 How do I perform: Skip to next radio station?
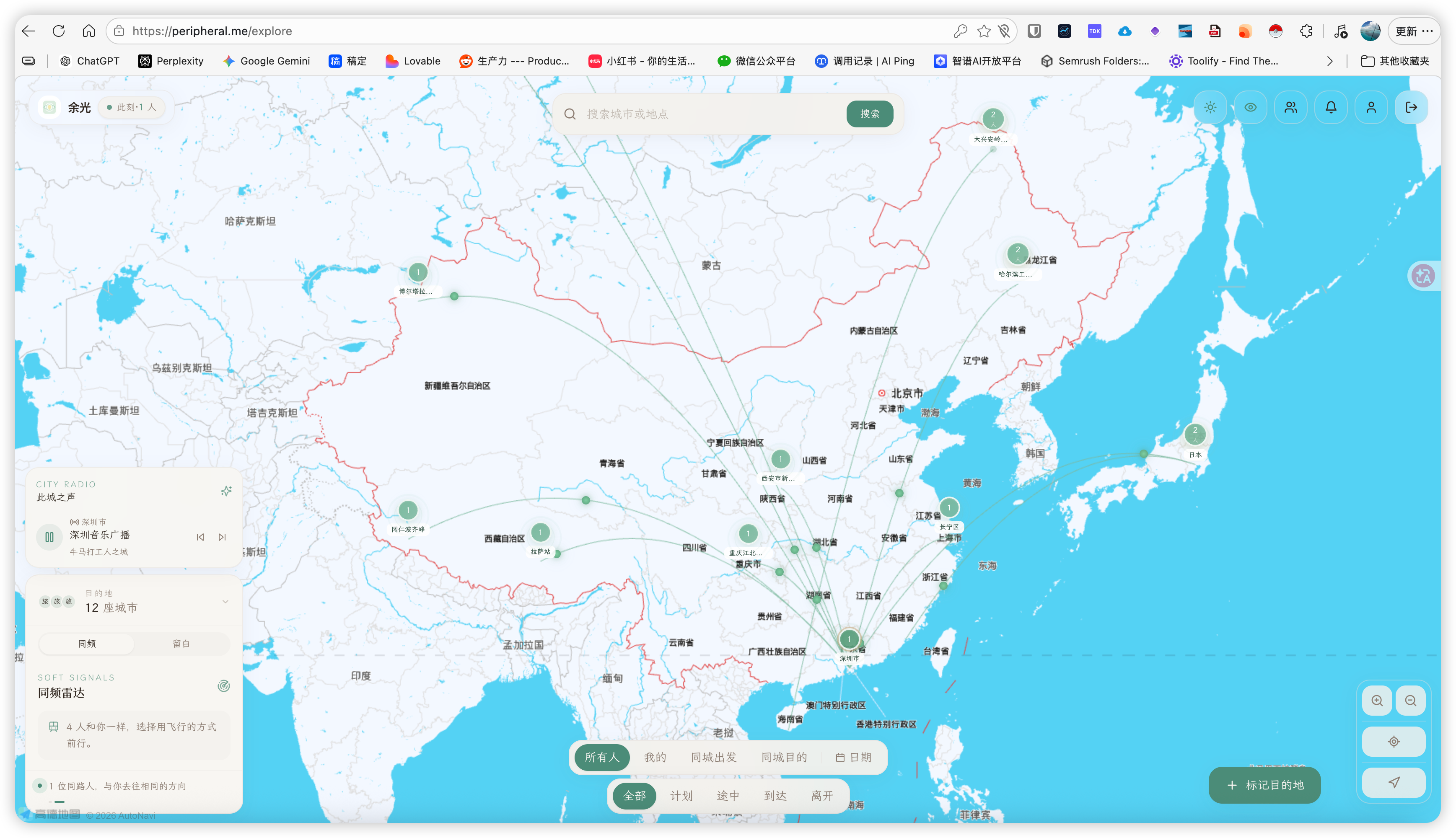[x=222, y=537]
